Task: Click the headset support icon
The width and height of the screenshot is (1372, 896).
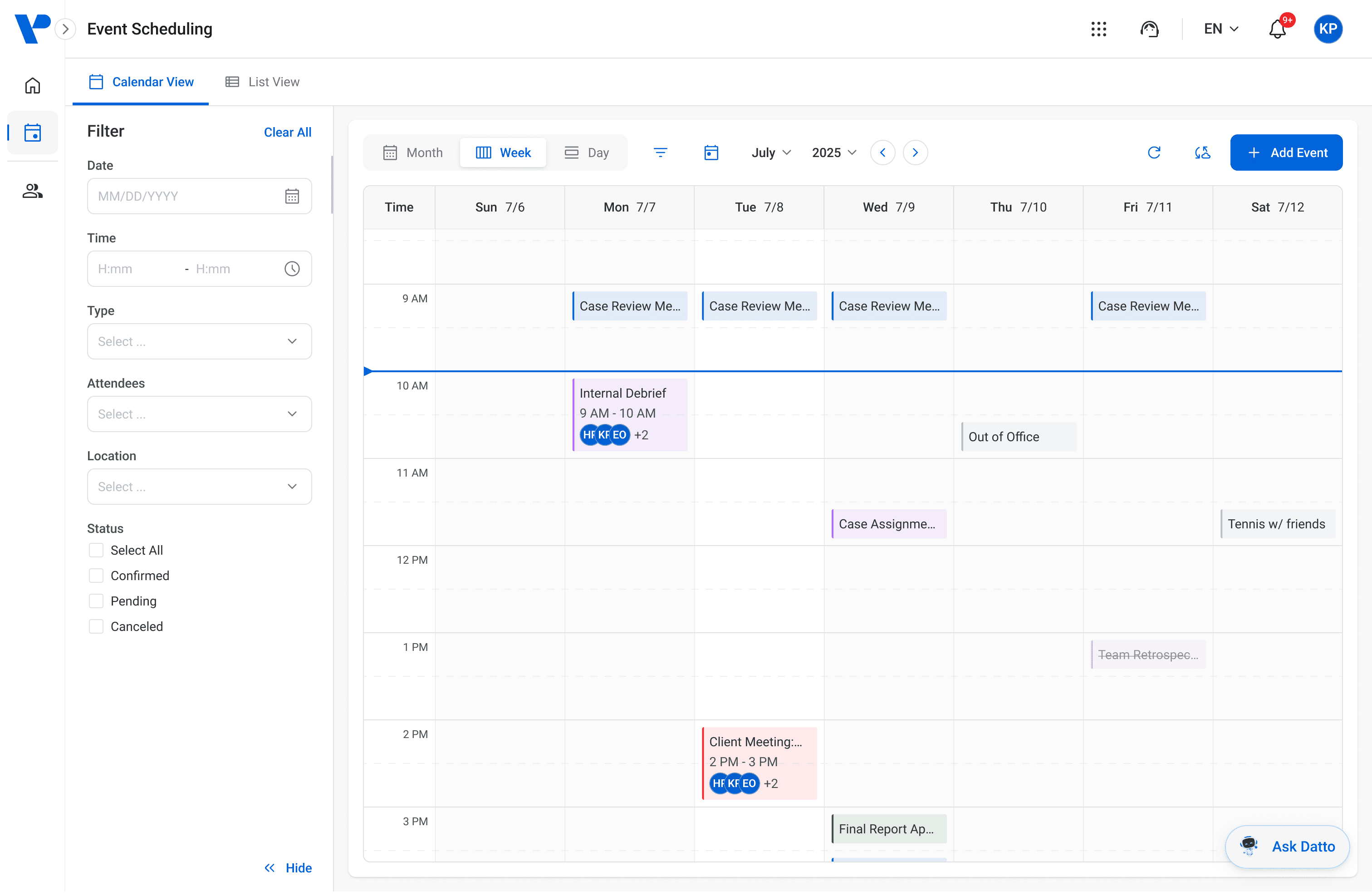Action: point(1149,29)
